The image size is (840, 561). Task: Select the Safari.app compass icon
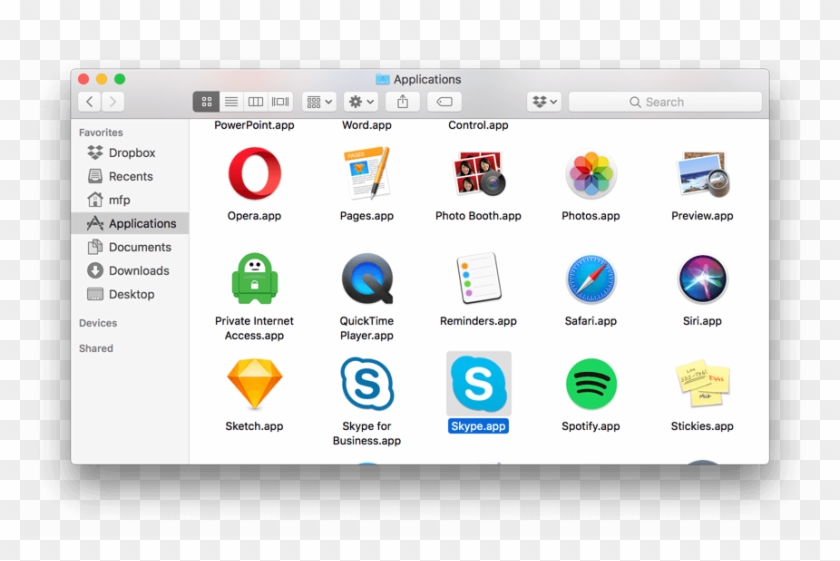click(x=591, y=279)
